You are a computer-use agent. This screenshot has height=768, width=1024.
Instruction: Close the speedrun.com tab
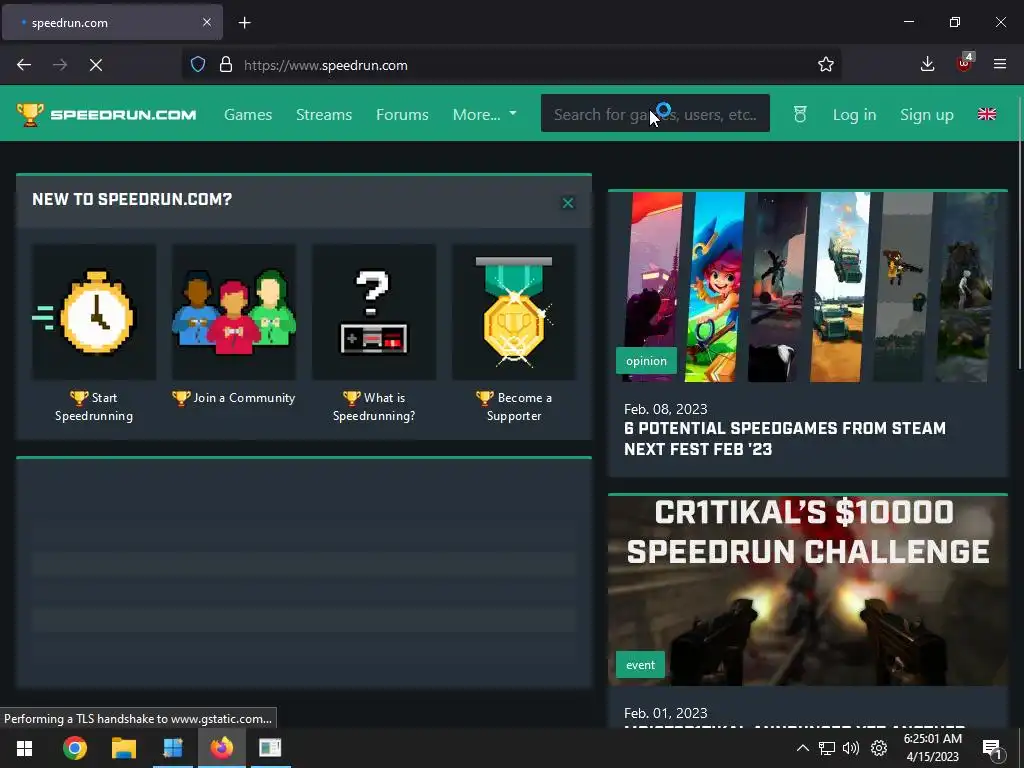pyautogui.click(x=206, y=22)
